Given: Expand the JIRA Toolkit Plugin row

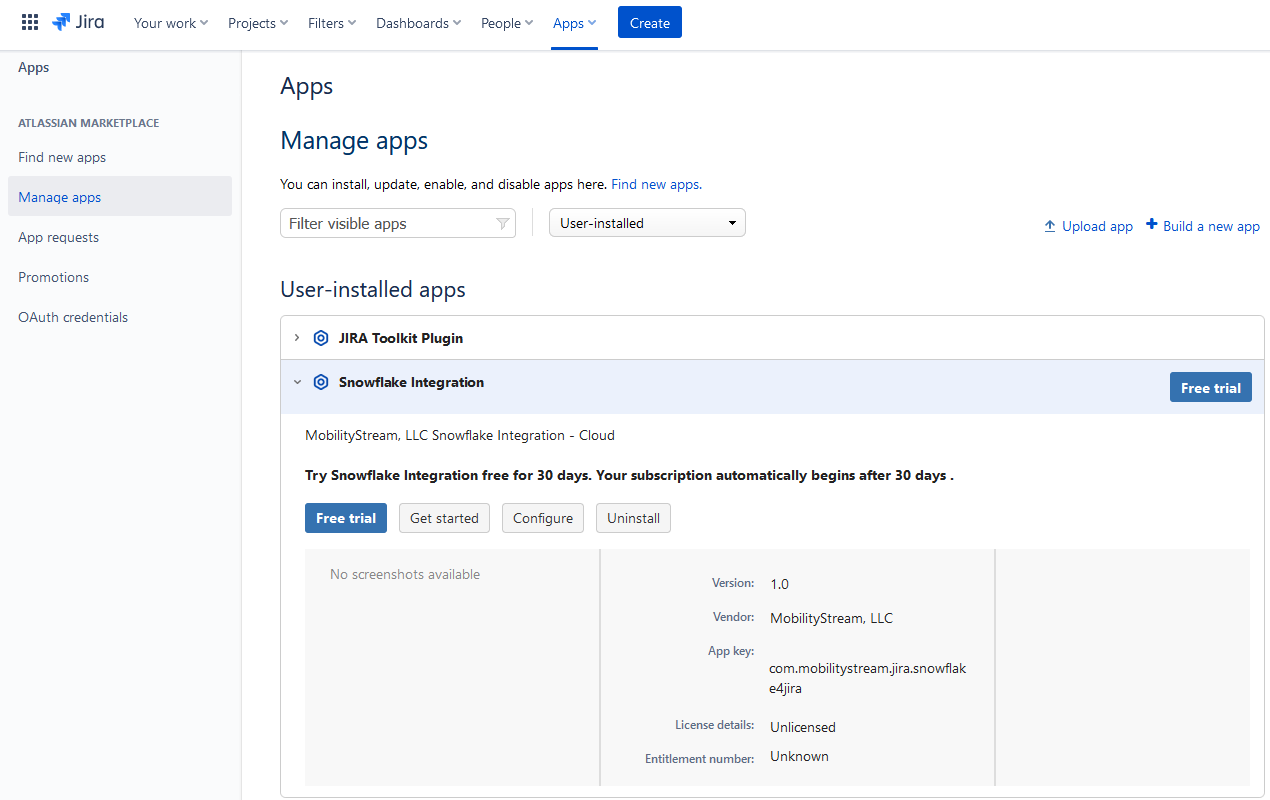Looking at the screenshot, I should (x=297, y=338).
